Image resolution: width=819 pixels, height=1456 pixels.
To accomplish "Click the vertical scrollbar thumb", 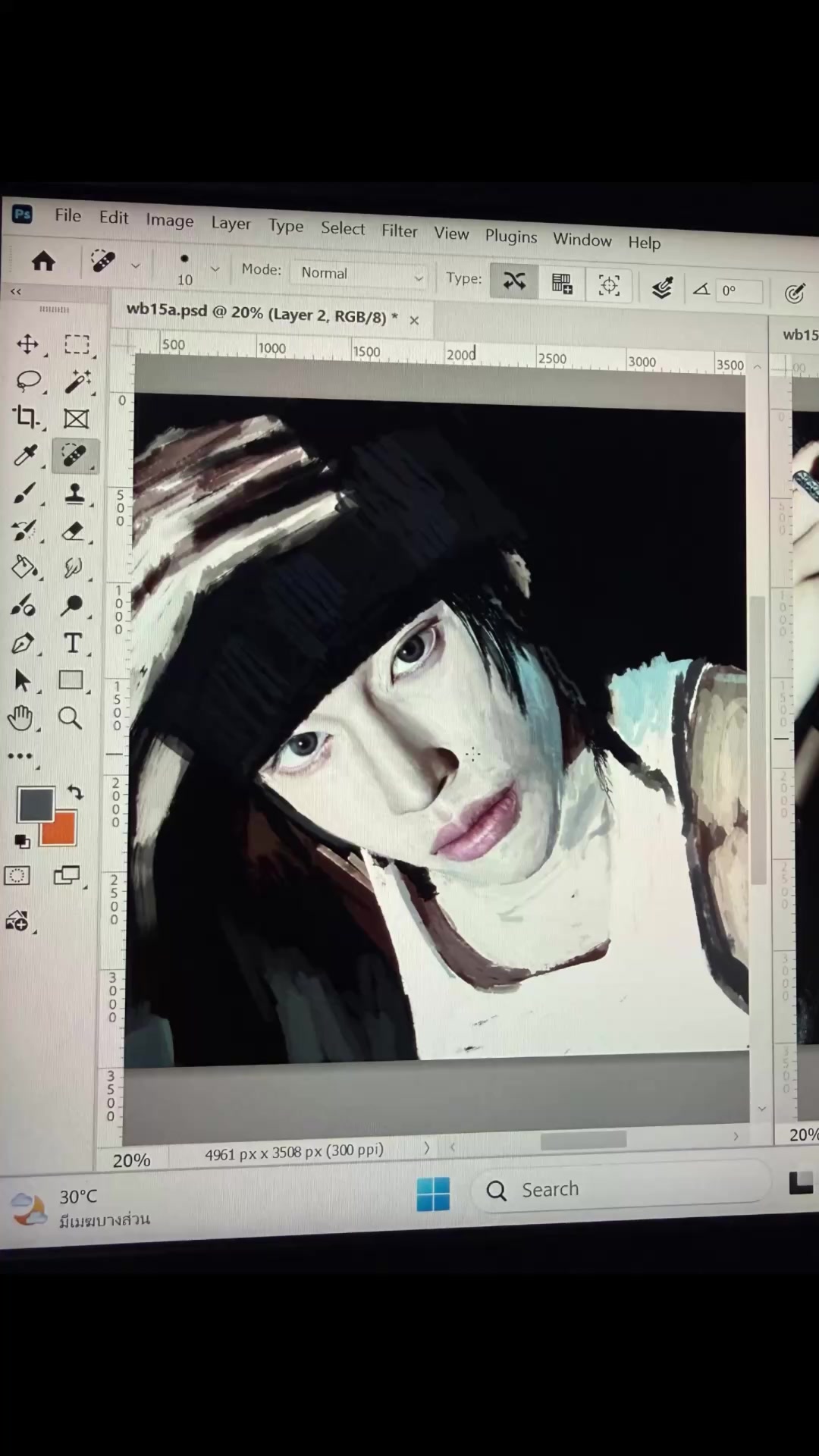I will click(x=758, y=739).
